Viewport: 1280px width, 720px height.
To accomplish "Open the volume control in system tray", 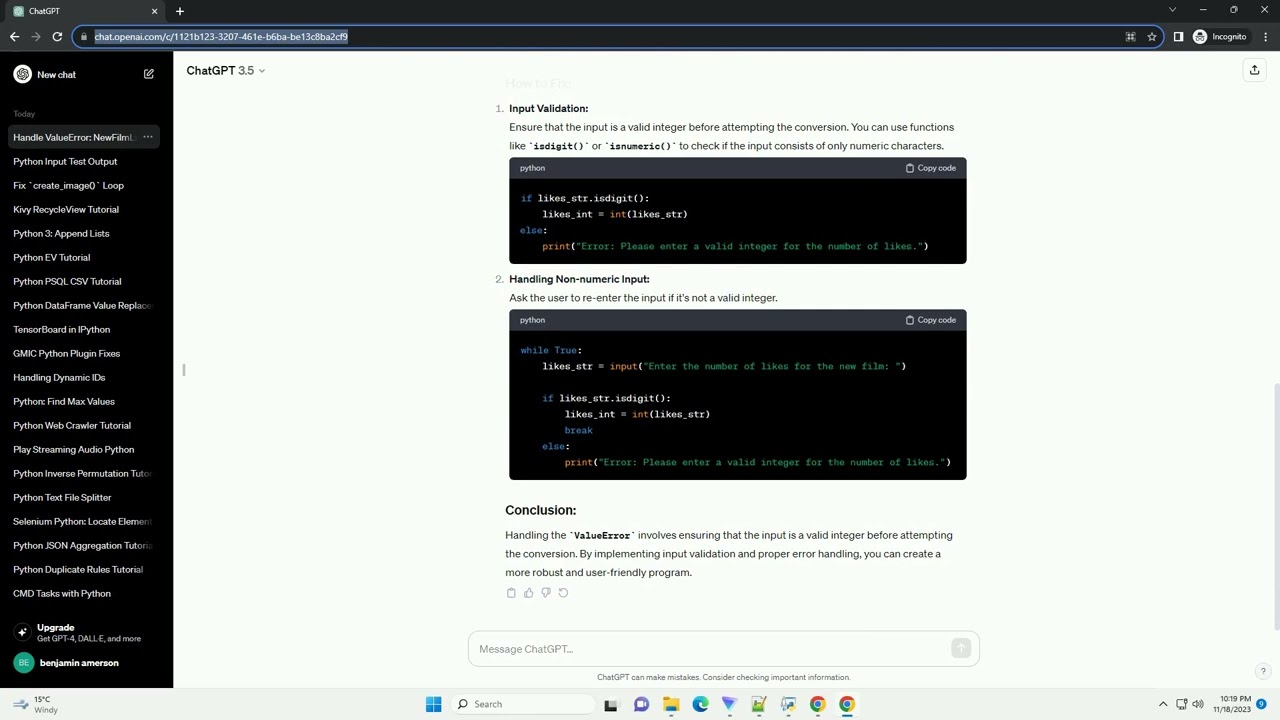I will pyautogui.click(x=1198, y=704).
